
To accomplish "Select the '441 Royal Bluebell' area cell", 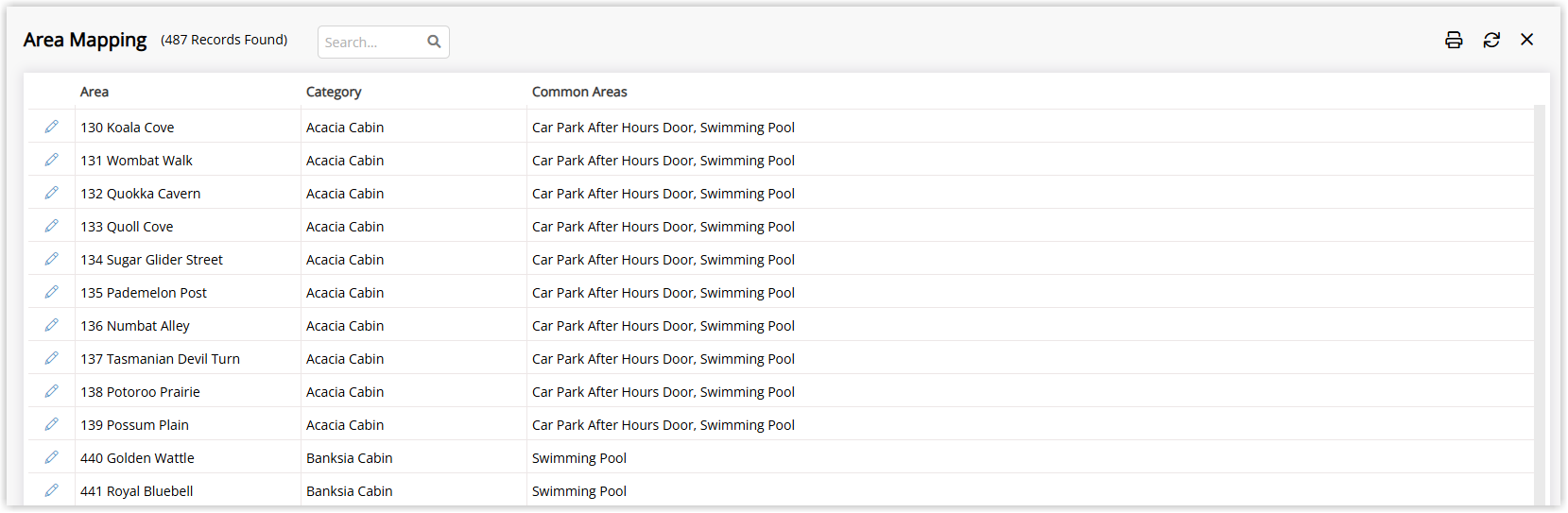I will 188,490.
